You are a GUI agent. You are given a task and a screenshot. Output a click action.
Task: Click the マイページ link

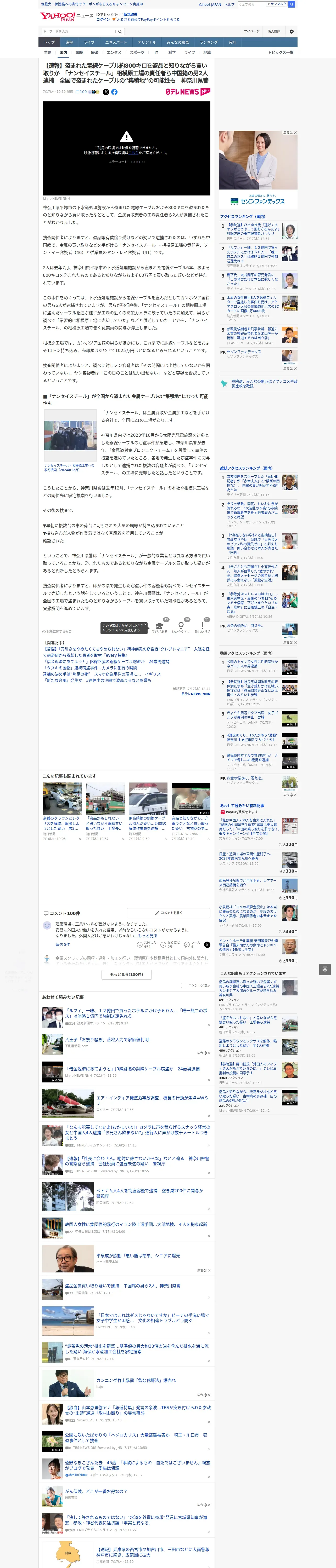tap(251, 32)
